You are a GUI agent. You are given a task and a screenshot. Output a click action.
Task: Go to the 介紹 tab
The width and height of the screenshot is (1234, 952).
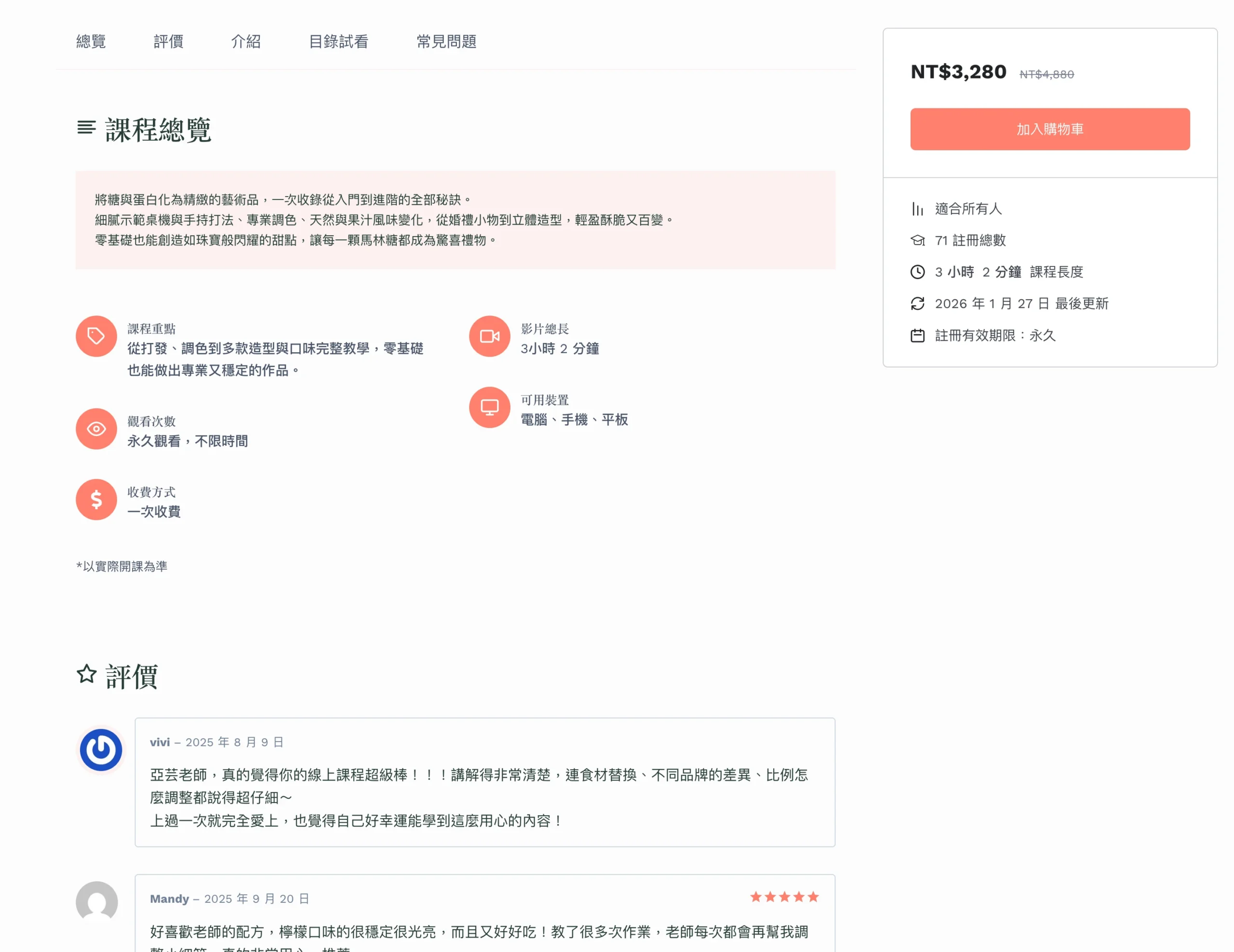[x=246, y=41]
